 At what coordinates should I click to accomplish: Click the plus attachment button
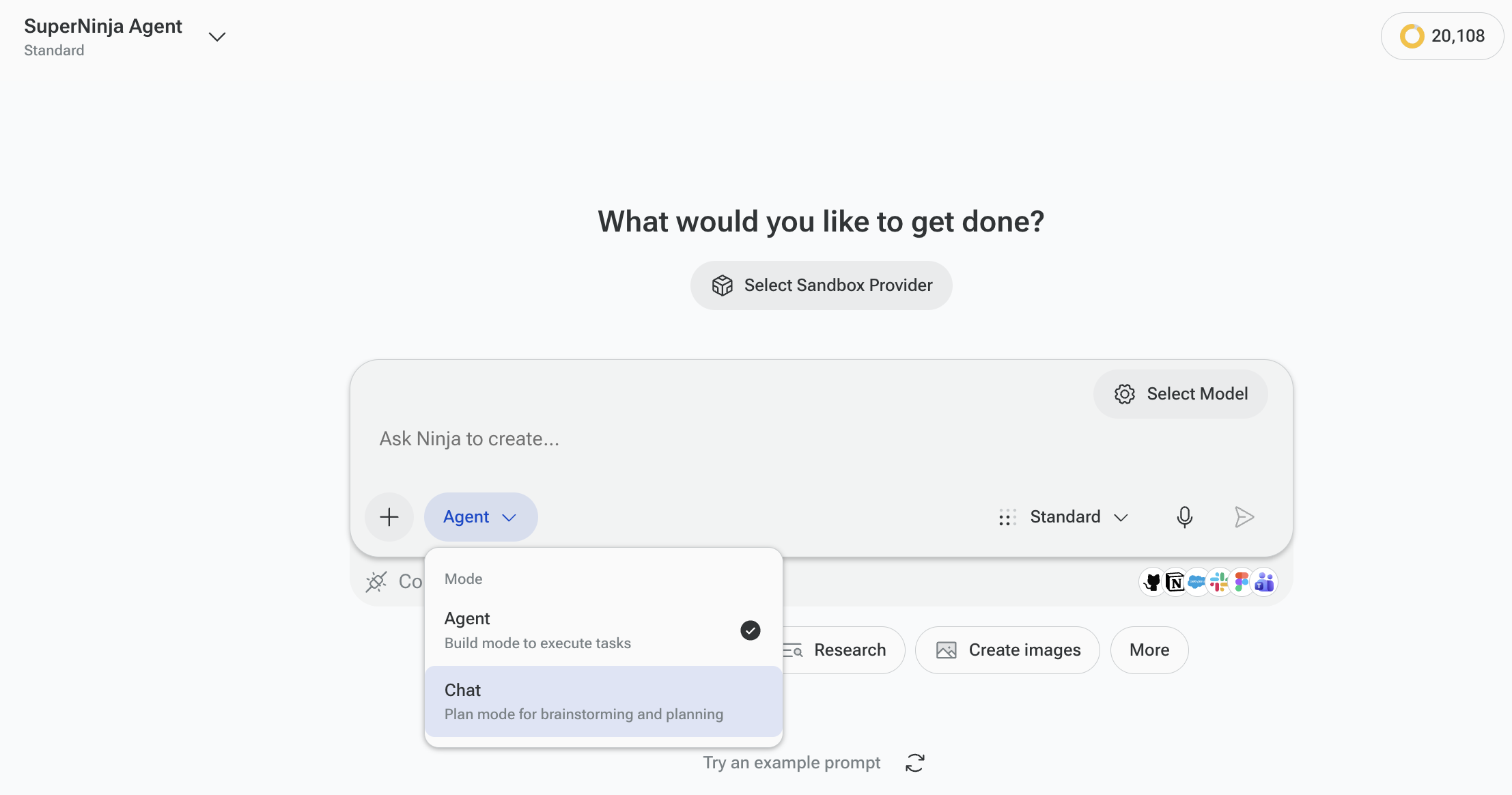click(x=389, y=517)
